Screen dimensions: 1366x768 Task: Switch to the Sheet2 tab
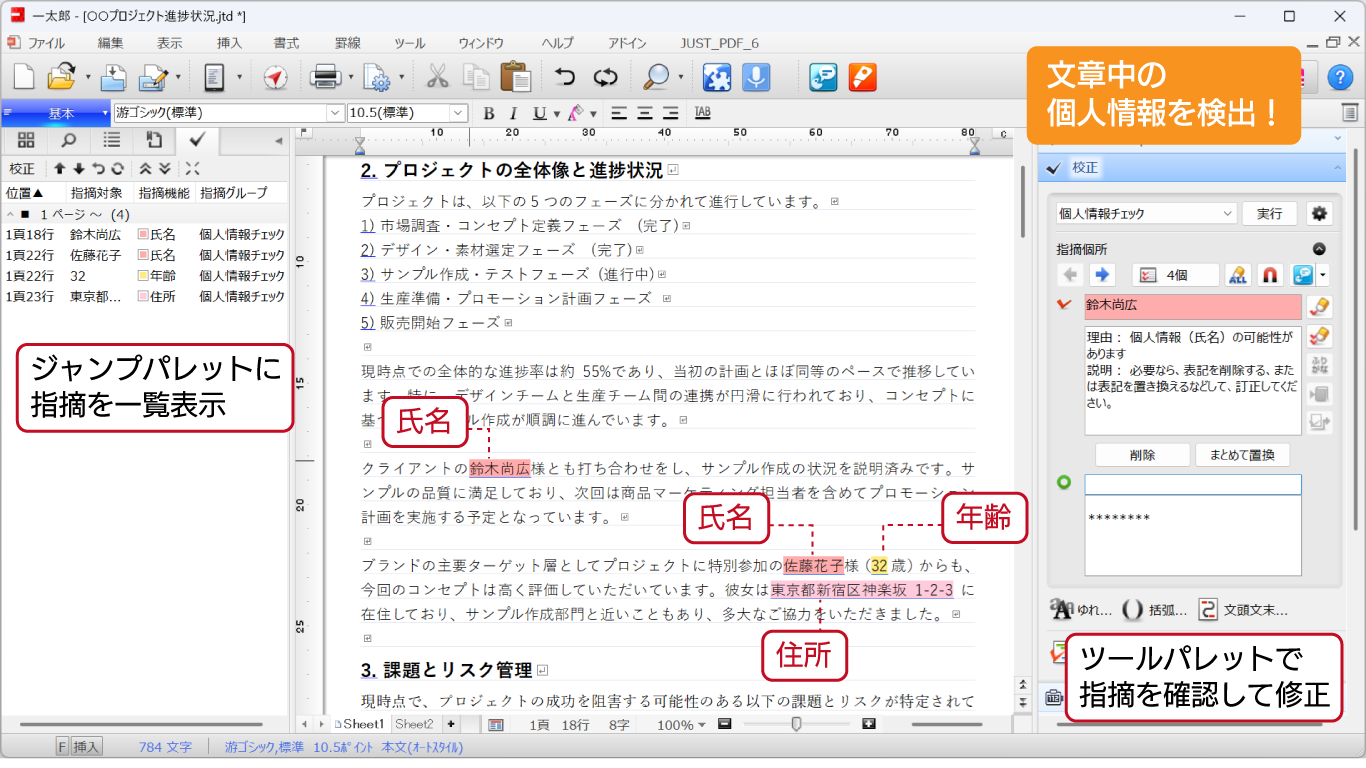click(414, 724)
